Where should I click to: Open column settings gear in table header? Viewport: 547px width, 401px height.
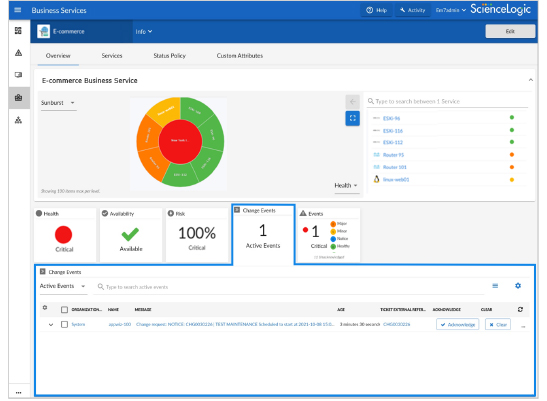(45, 308)
